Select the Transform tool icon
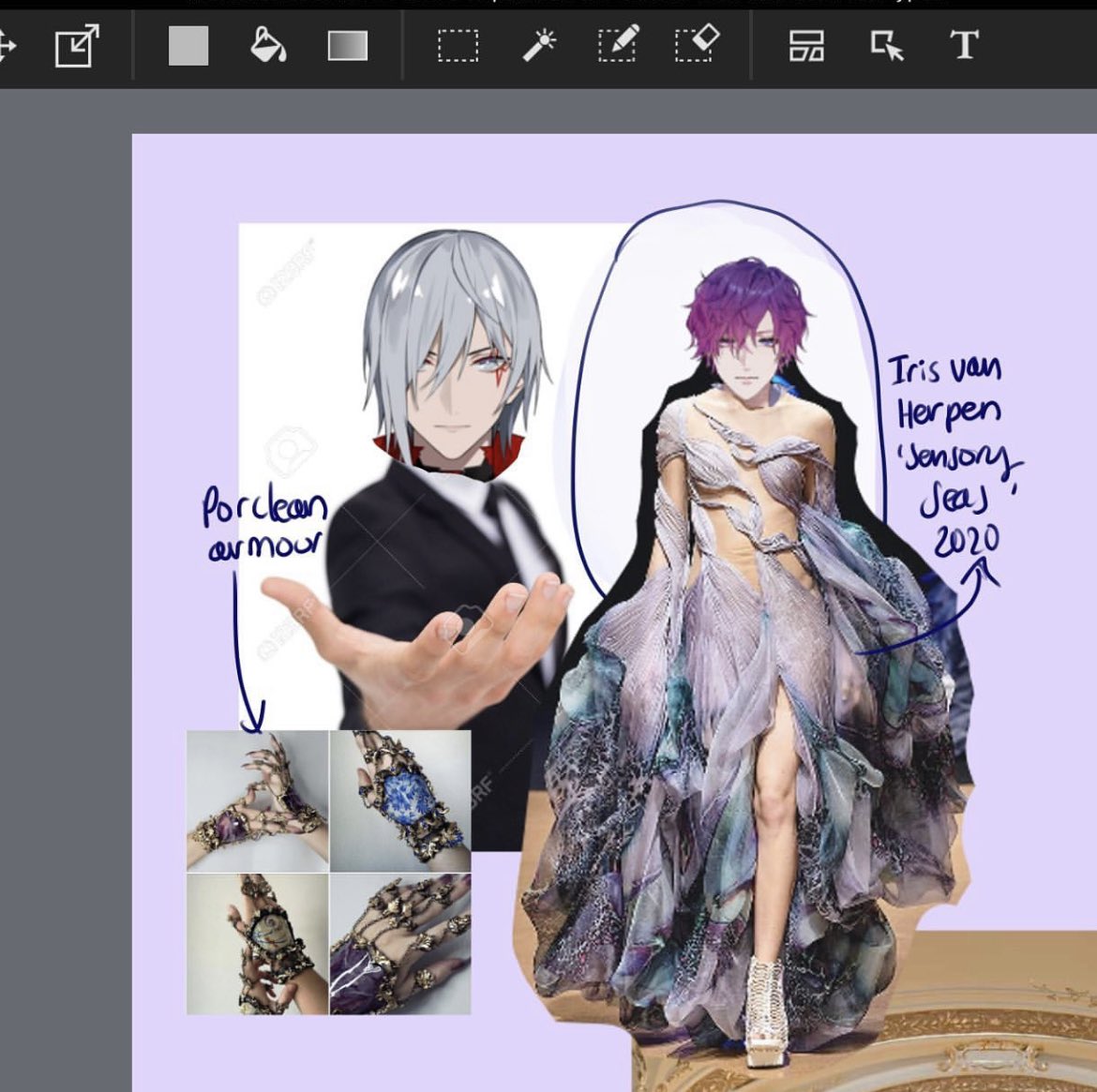The width and height of the screenshot is (1097, 1092). 77,46
